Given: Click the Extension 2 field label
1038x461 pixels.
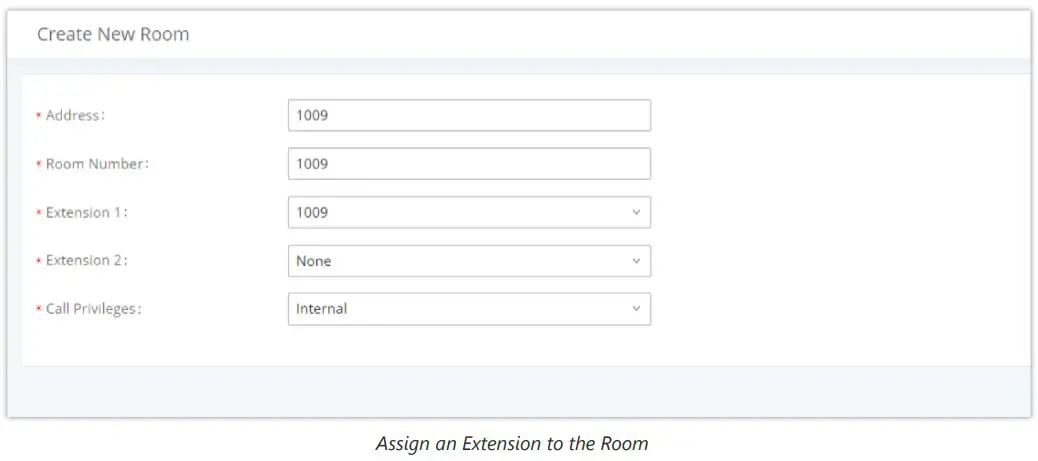Looking at the screenshot, I should point(87,260).
